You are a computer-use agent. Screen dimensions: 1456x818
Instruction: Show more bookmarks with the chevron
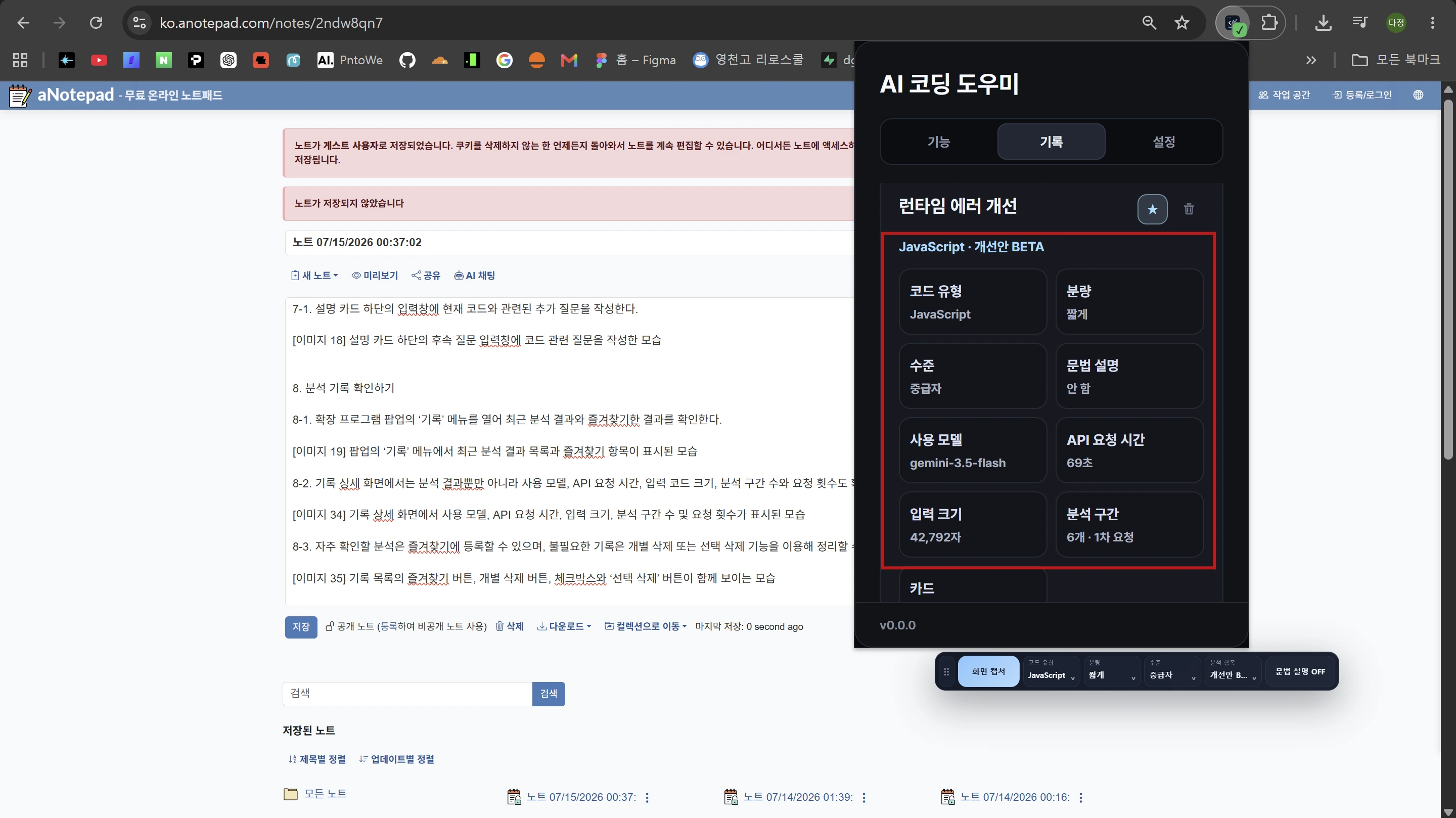point(1311,60)
